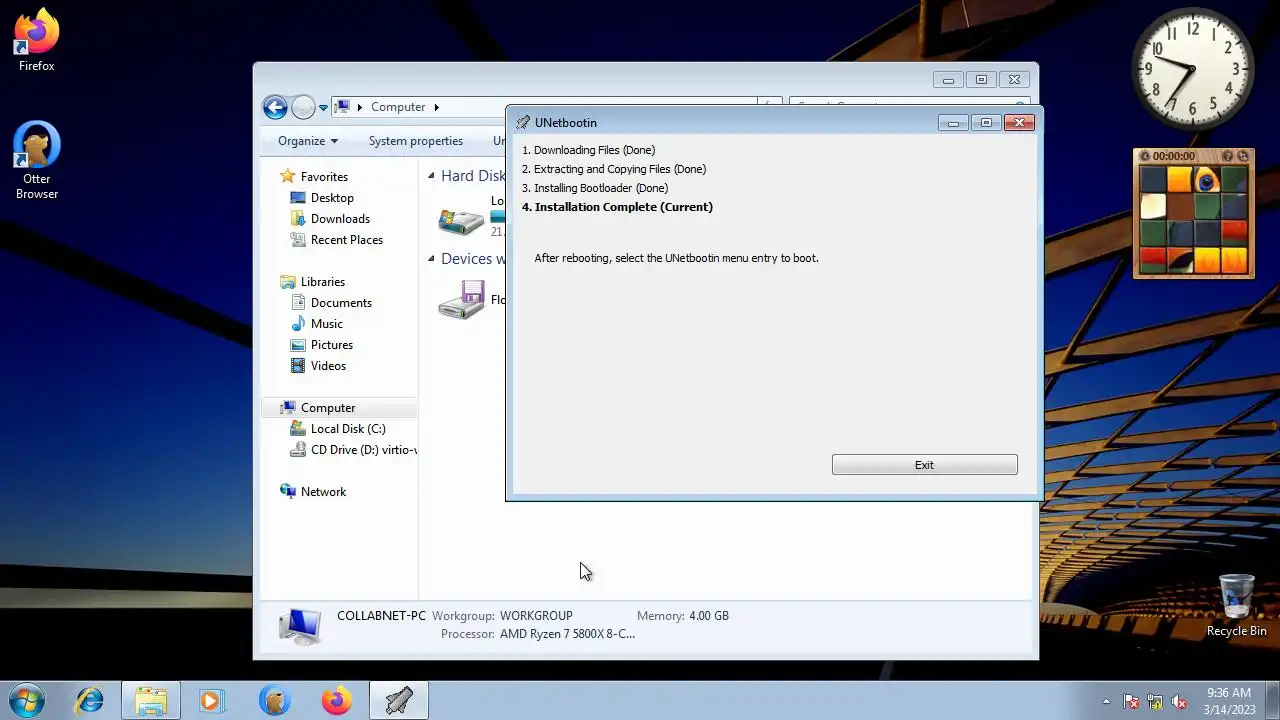This screenshot has width=1280, height=720.
Task: Open the Organize menu in Explorer
Action: (308, 141)
